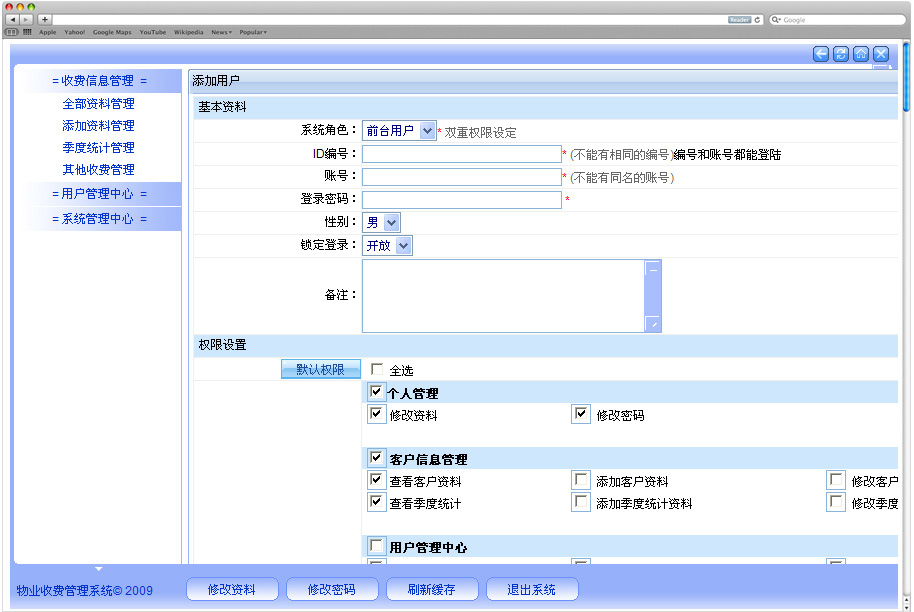
Task: Open the Top Sites grid icon
Action: pos(27,32)
